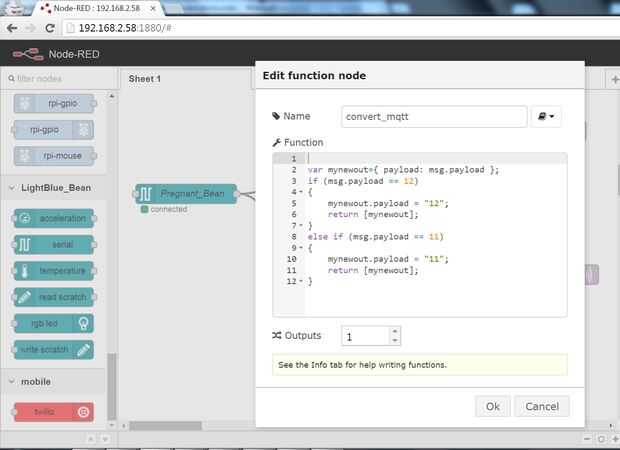The width and height of the screenshot is (620, 450).
Task: Add a new sheet with plus button
Action: pos(614,79)
